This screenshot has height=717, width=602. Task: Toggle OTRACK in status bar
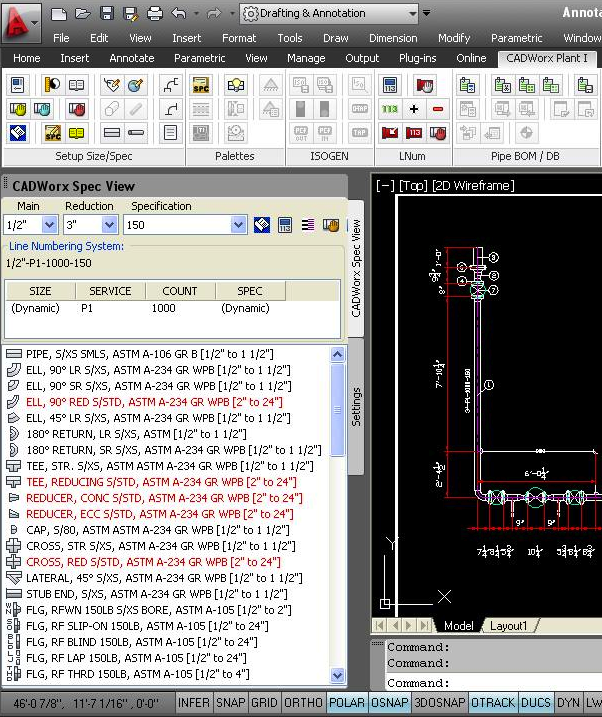pos(493,702)
